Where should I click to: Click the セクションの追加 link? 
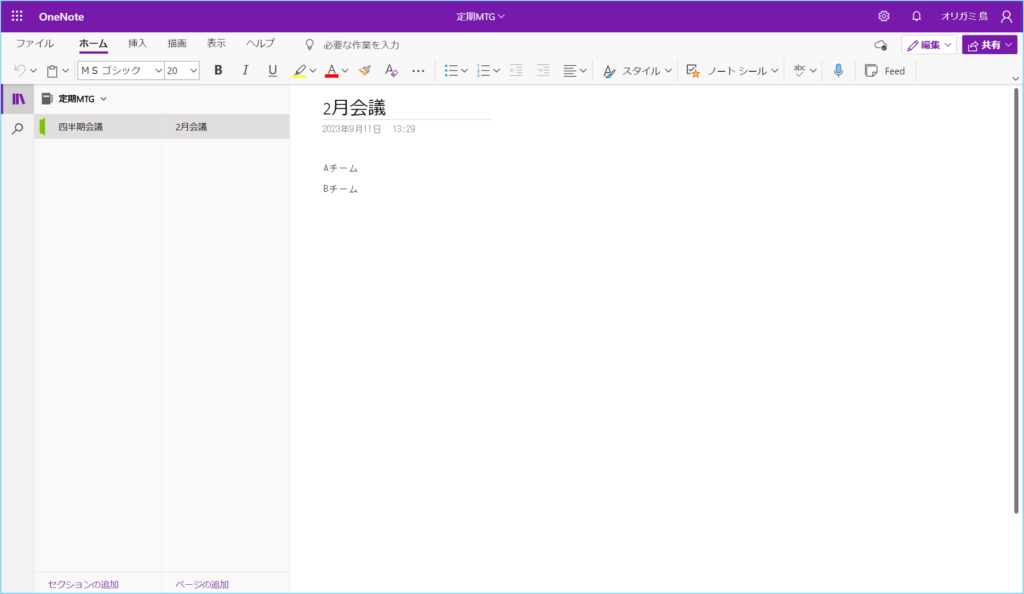coord(83,584)
